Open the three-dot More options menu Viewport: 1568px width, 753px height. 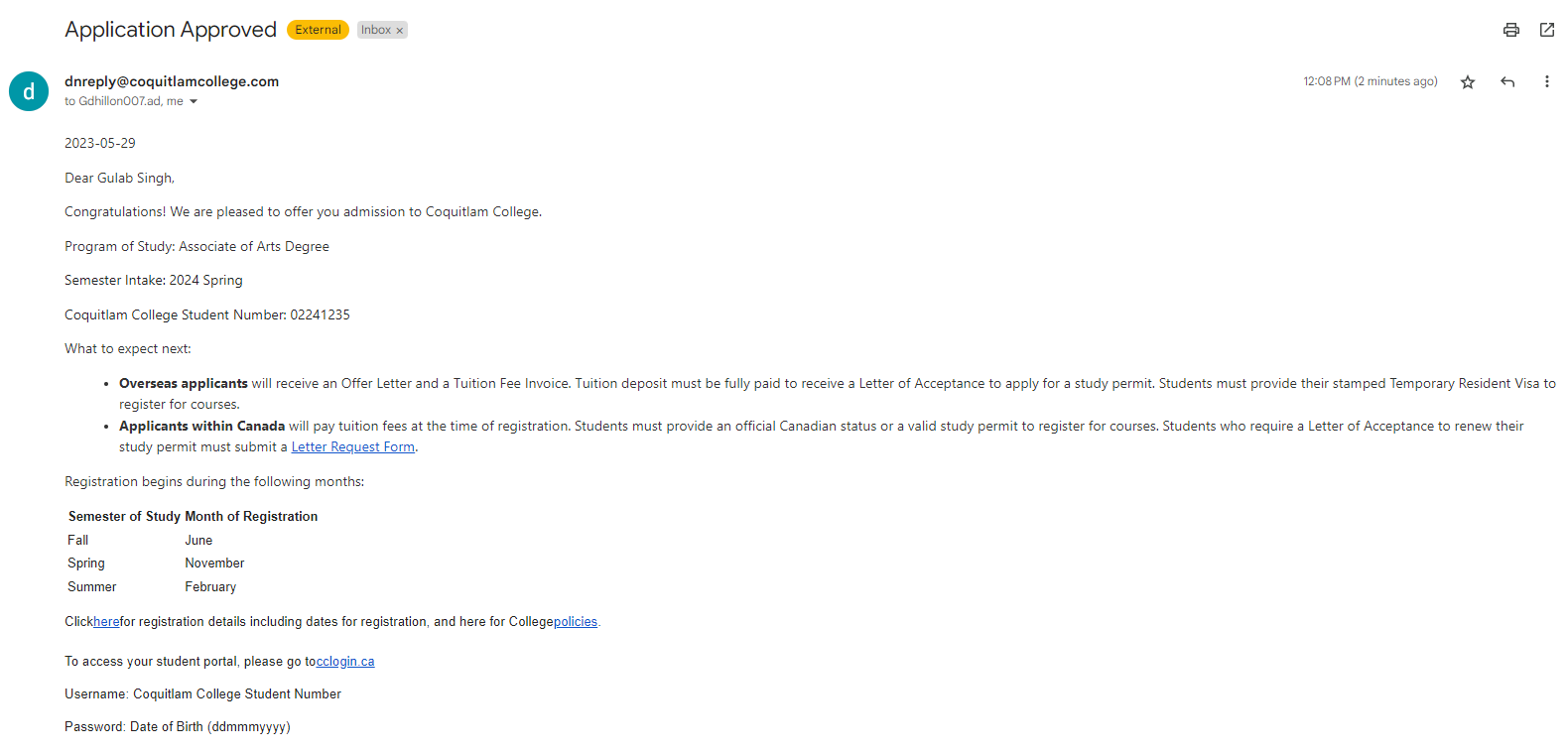(1546, 82)
